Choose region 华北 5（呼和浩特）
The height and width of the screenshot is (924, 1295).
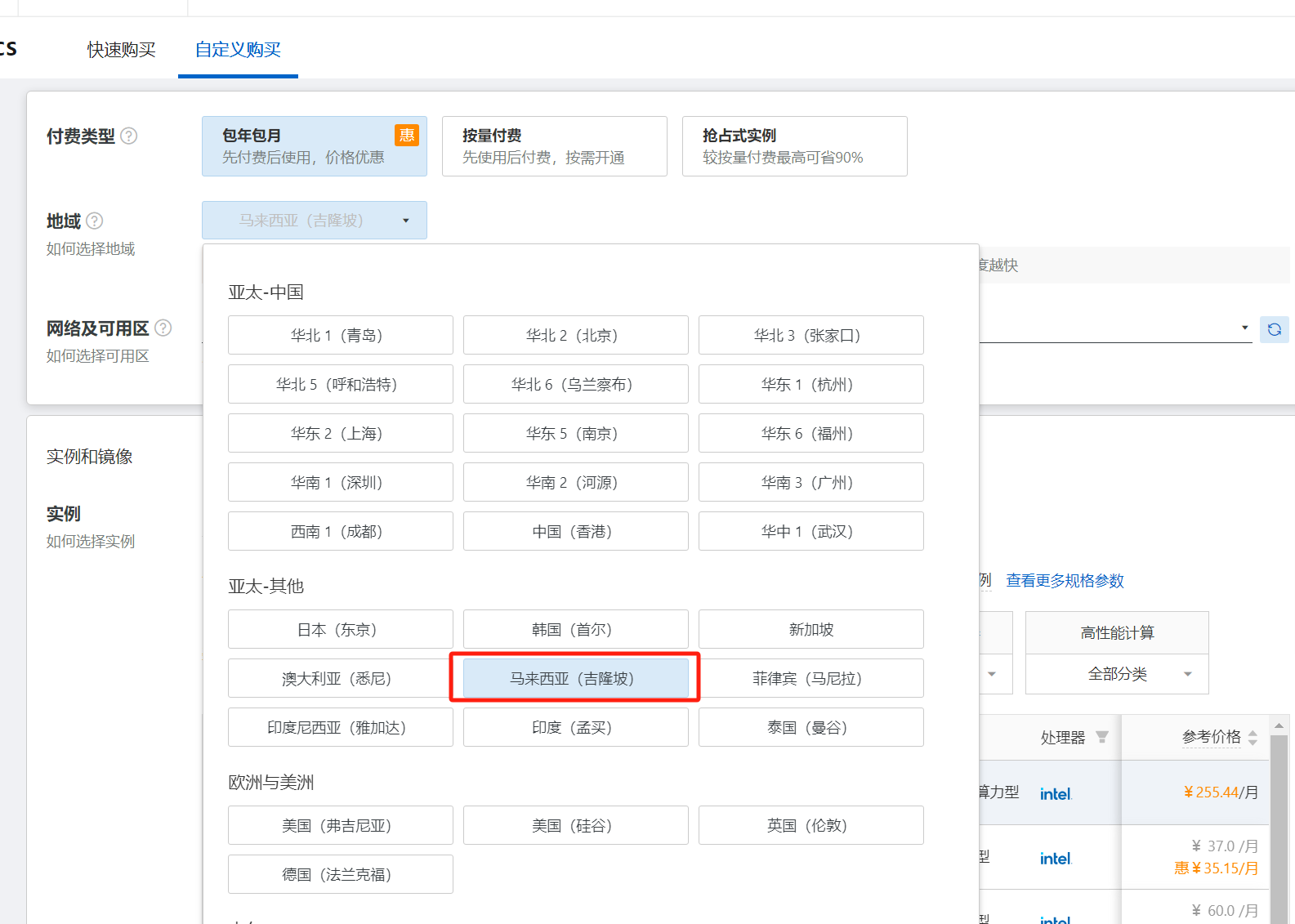(341, 384)
